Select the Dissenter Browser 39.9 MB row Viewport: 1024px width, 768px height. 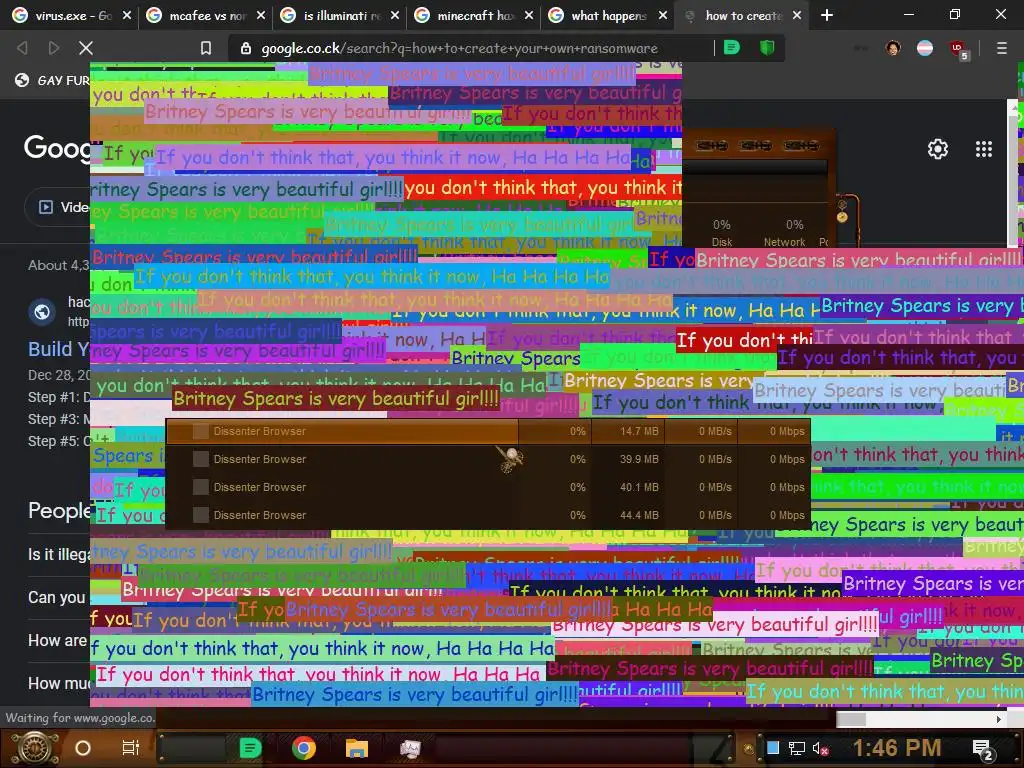coord(488,459)
